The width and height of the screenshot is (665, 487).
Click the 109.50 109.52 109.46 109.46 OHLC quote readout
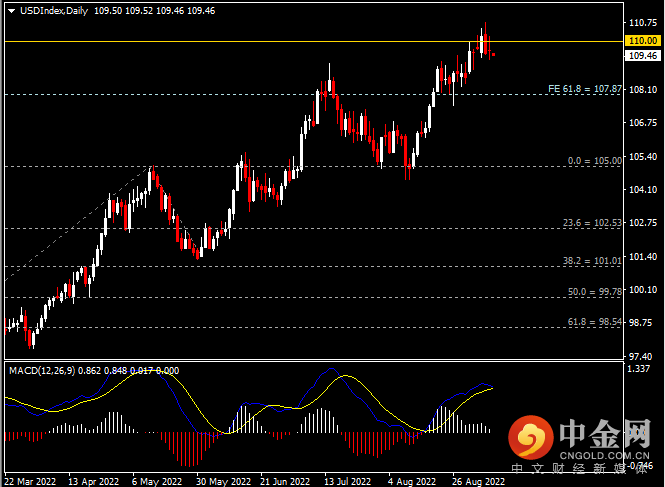[154, 11]
